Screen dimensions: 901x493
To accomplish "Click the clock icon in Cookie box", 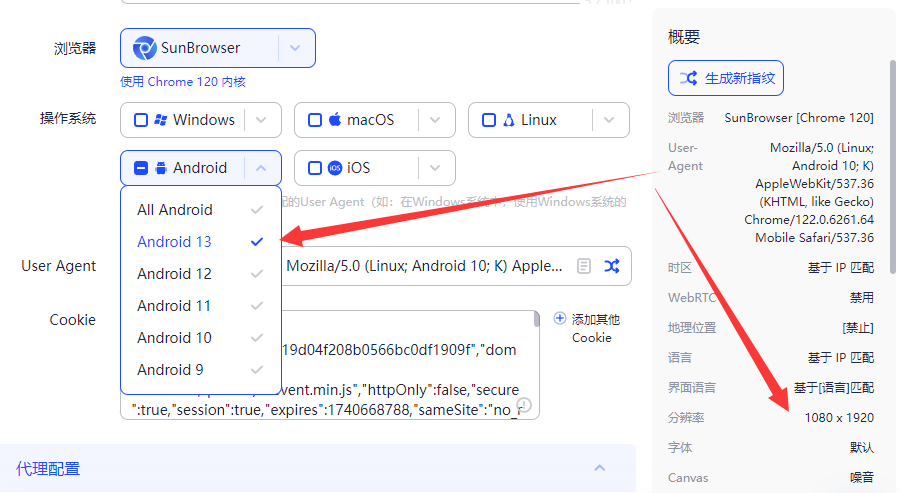I will [523, 405].
